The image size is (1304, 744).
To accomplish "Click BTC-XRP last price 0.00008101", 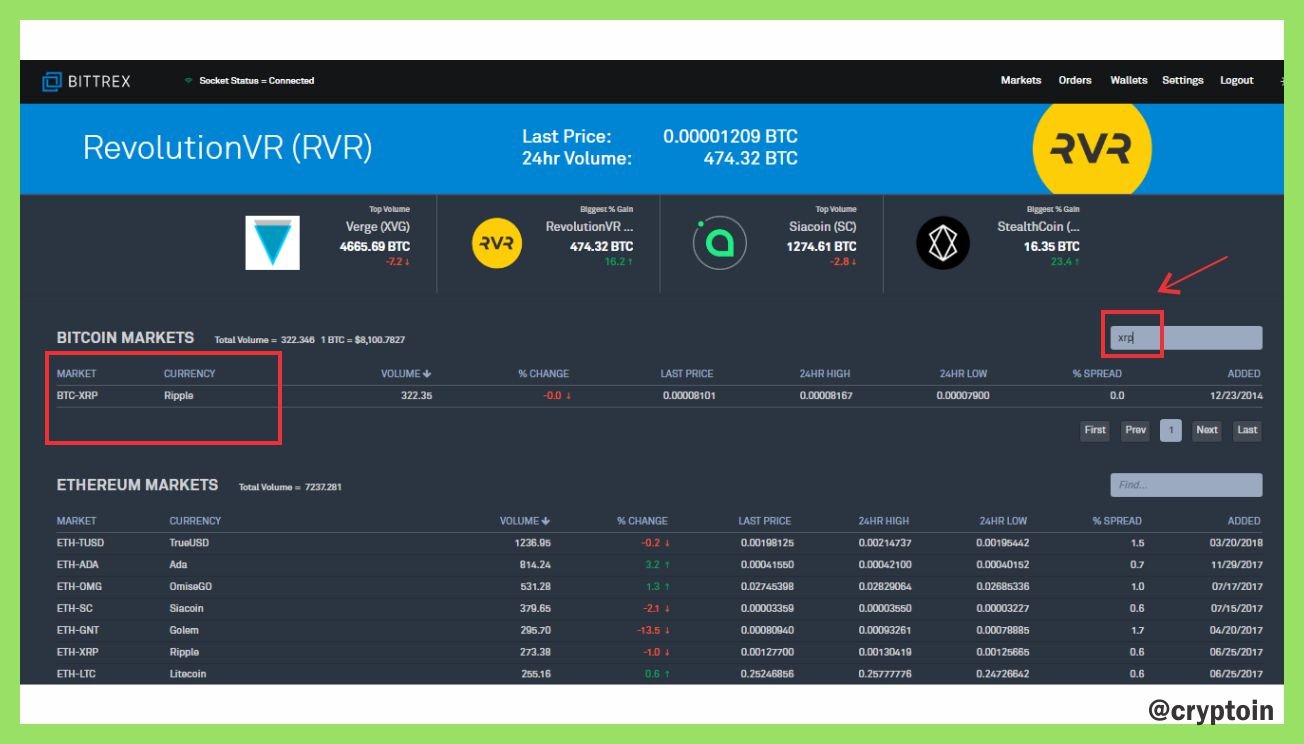I will click(689, 396).
